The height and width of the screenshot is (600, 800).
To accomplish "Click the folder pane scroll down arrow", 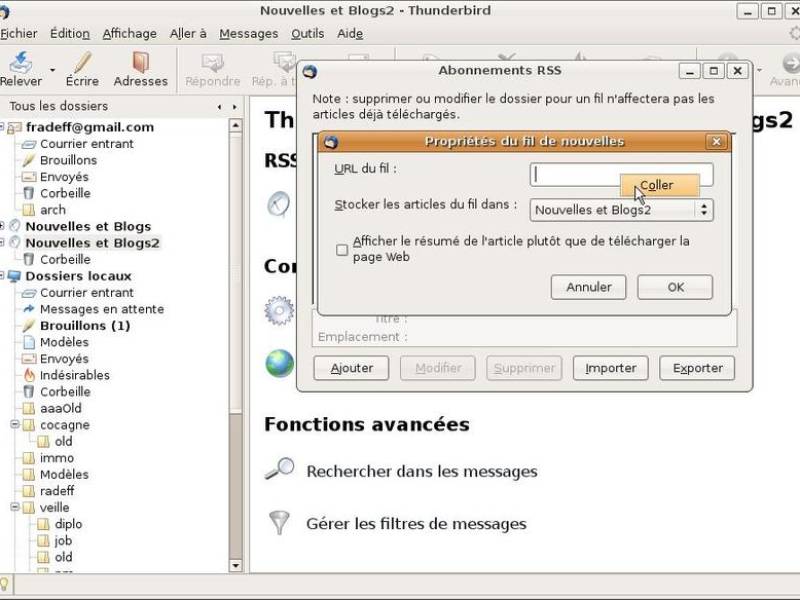I will 235,565.
